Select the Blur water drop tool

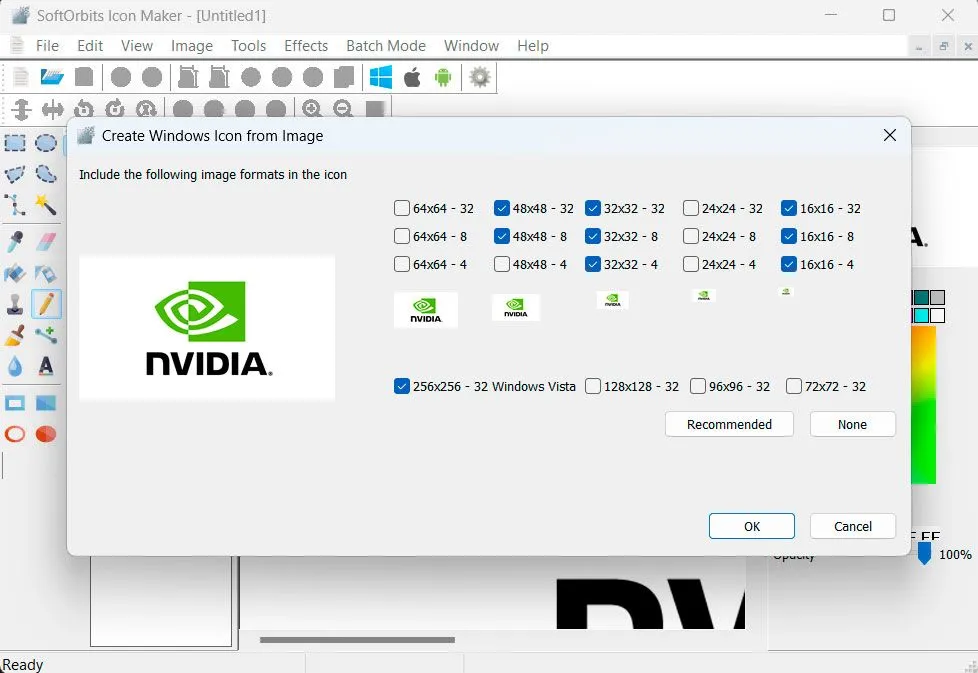[15, 366]
